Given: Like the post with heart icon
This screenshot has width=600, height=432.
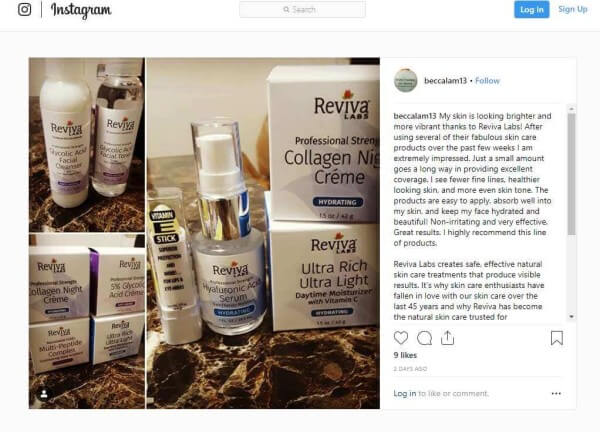Looking at the screenshot, I should tap(401, 338).
